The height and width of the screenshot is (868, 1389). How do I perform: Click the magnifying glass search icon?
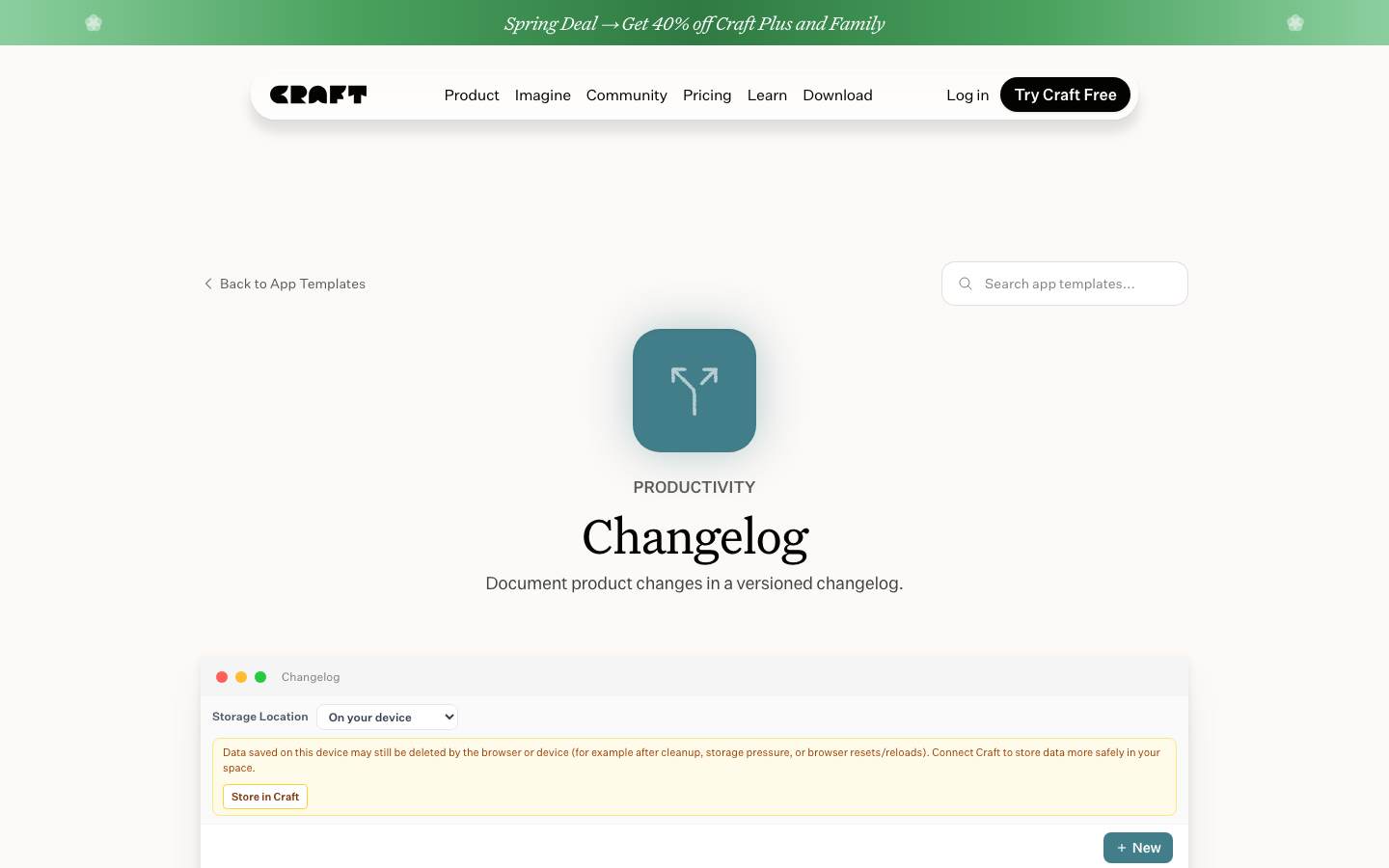pos(965,284)
